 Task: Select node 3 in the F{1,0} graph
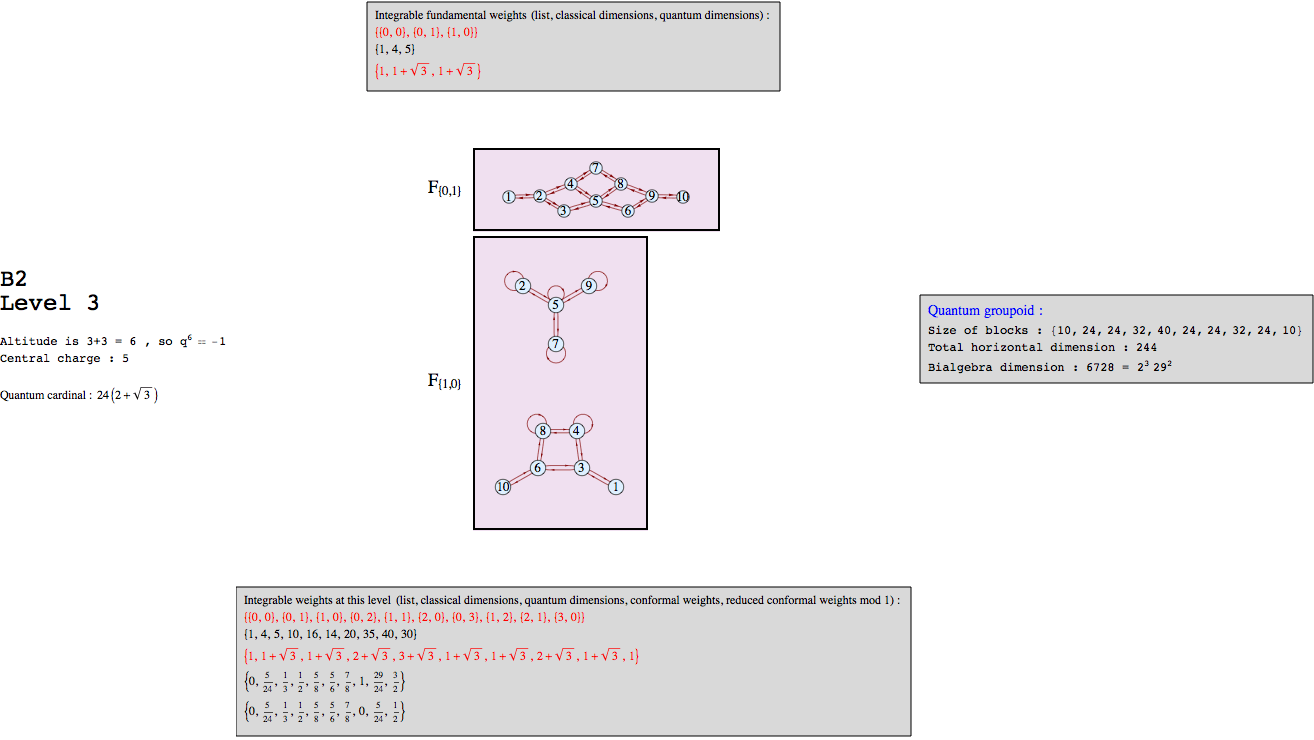[x=581, y=468]
